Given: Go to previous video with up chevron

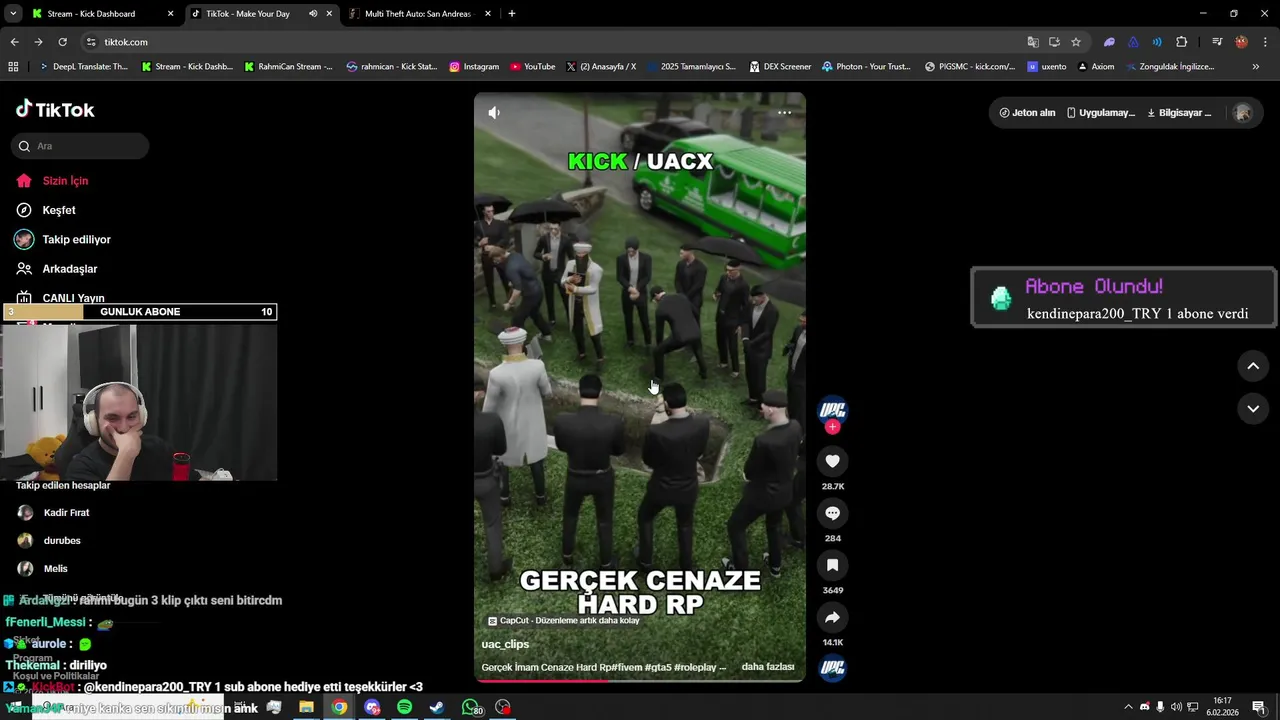Looking at the screenshot, I should click(1253, 366).
